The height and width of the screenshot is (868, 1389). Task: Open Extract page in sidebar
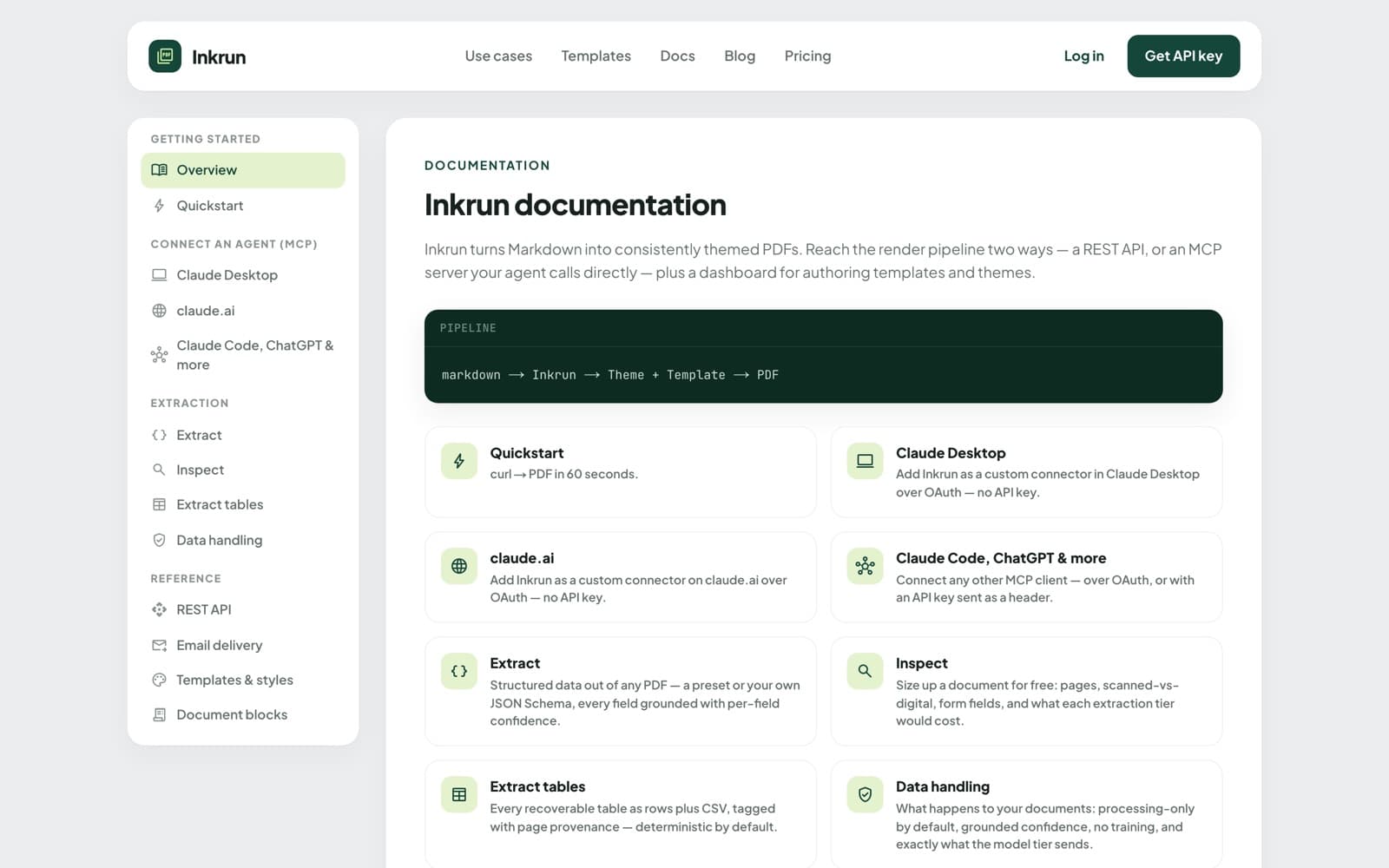click(x=243, y=435)
